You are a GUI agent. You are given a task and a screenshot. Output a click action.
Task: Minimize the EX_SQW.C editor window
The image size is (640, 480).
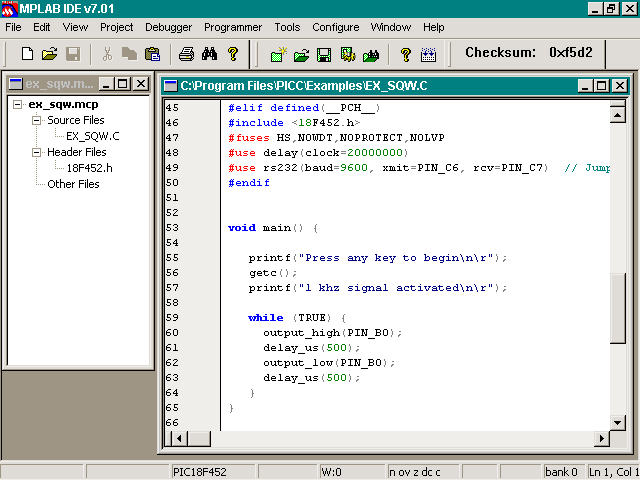(x=585, y=86)
